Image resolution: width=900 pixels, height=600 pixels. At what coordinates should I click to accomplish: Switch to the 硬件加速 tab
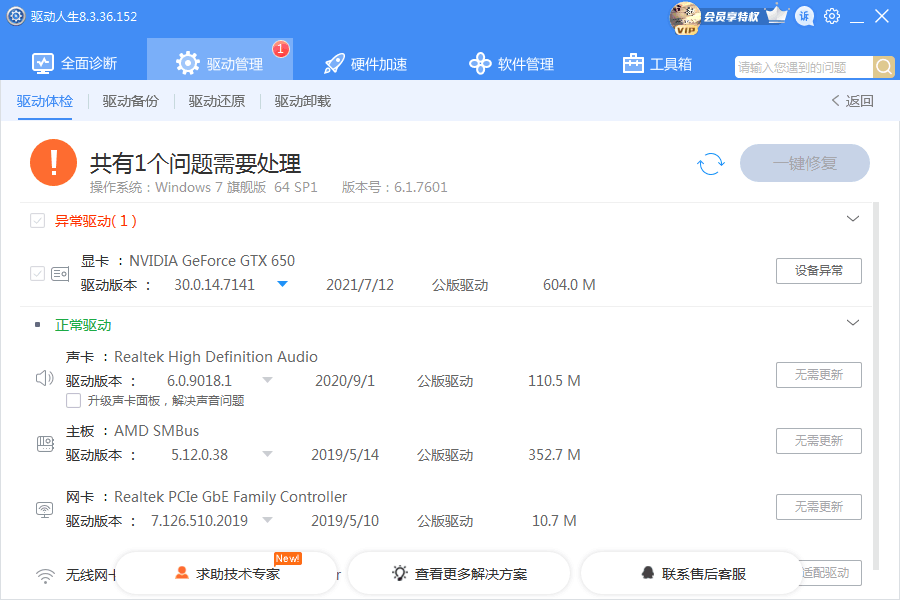(x=366, y=64)
